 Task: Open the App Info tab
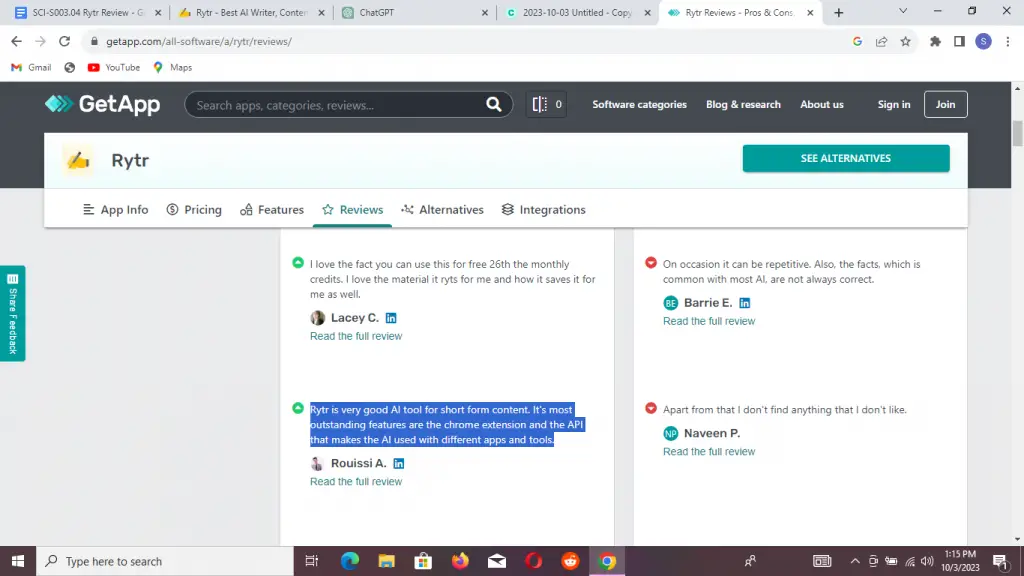(116, 210)
